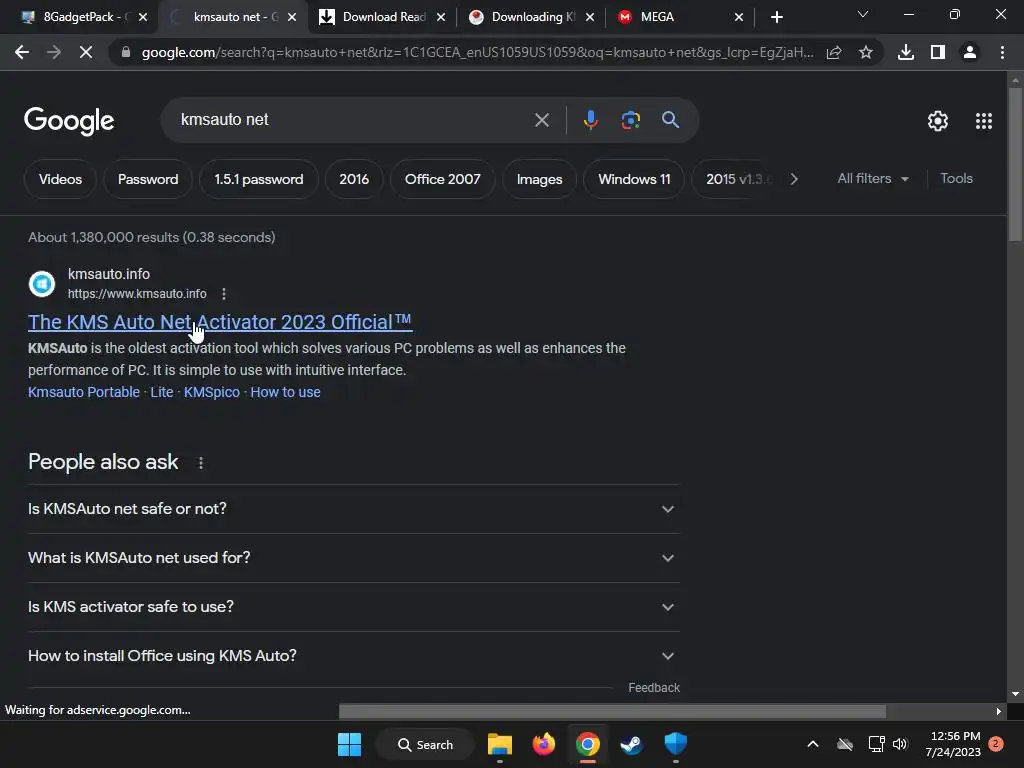The width and height of the screenshot is (1024, 768).
Task: Select the Office 2007 chip
Action: [443, 179]
